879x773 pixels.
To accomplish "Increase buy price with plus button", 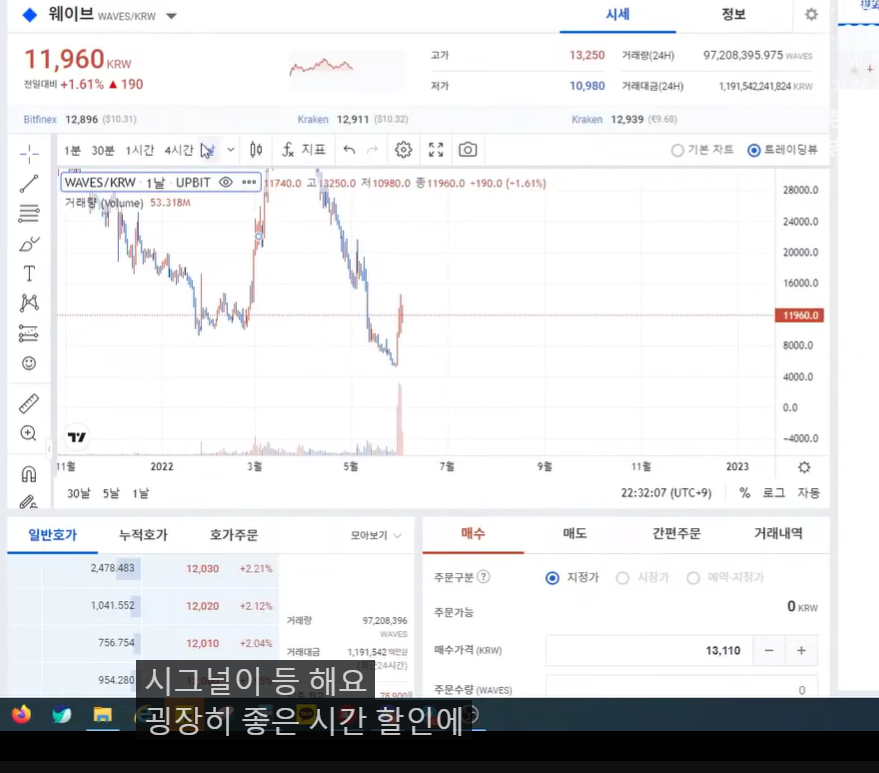I will (801, 650).
